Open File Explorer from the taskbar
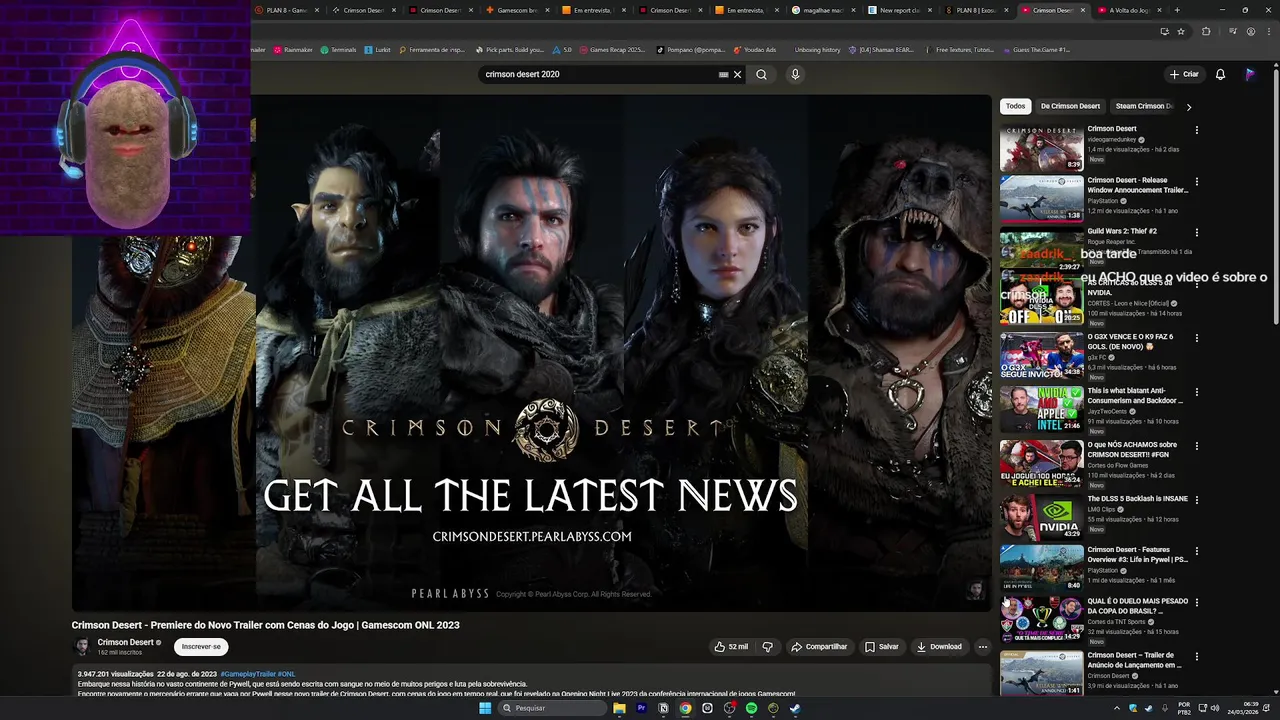Viewport: 1280px width, 720px height. pos(619,708)
